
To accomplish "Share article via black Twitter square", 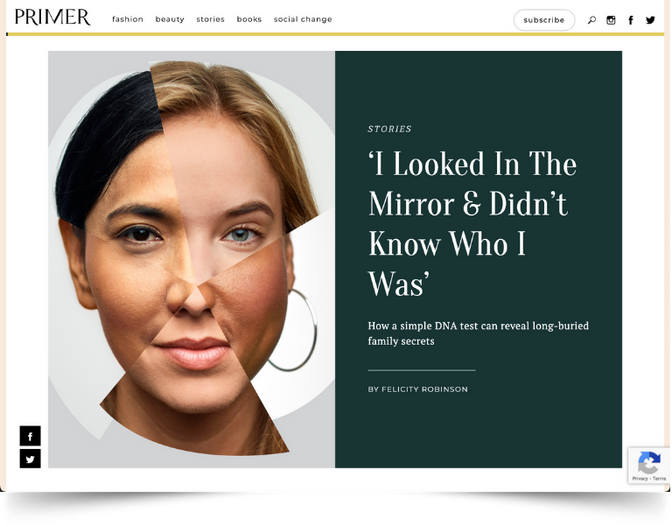I will [x=30, y=459].
